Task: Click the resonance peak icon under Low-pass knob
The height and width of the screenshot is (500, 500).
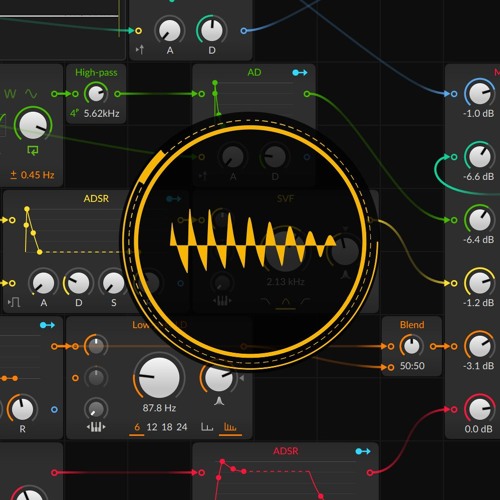Action: coord(219,401)
